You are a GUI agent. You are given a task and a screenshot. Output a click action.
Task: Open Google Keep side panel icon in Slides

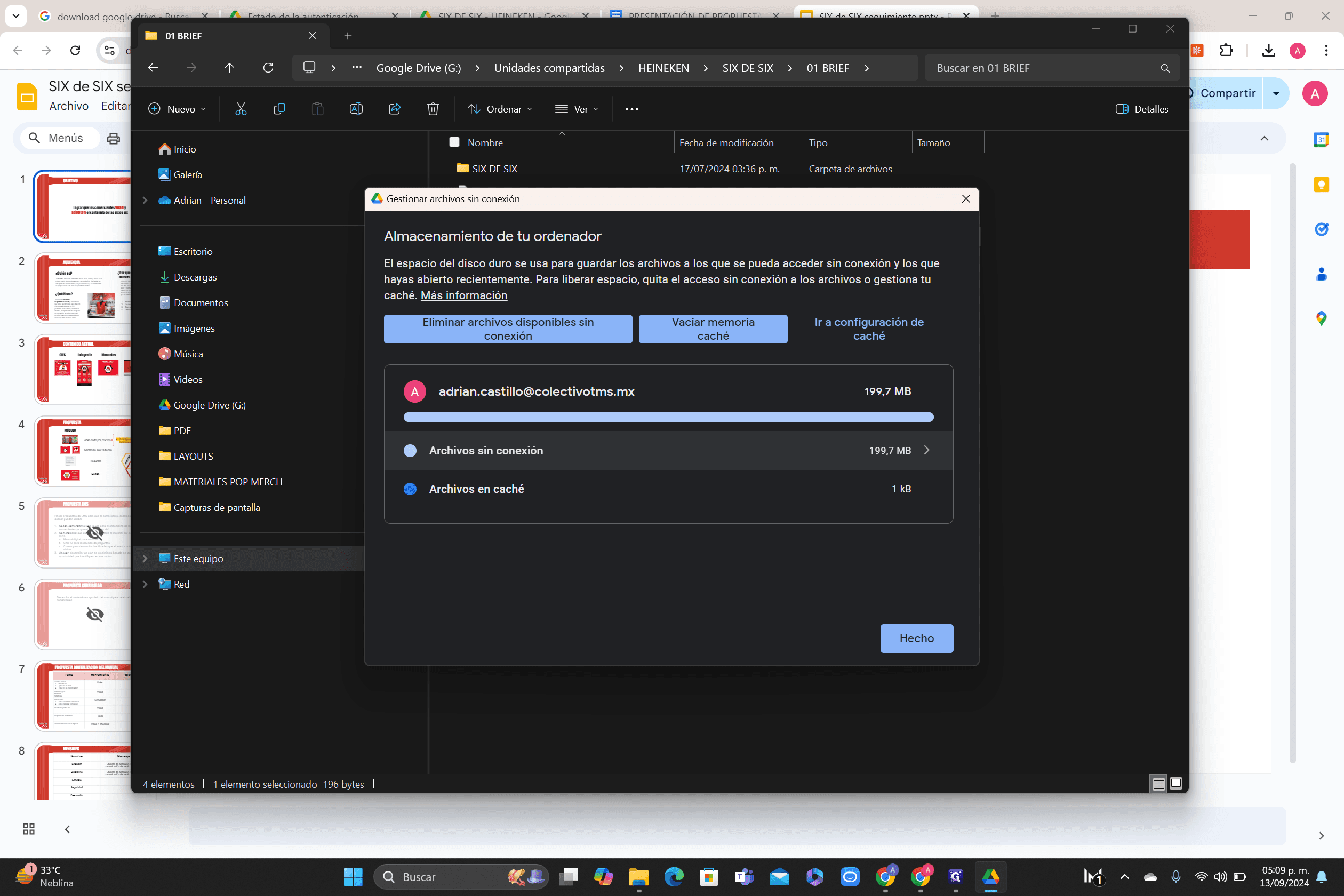[x=1321, y=185]
